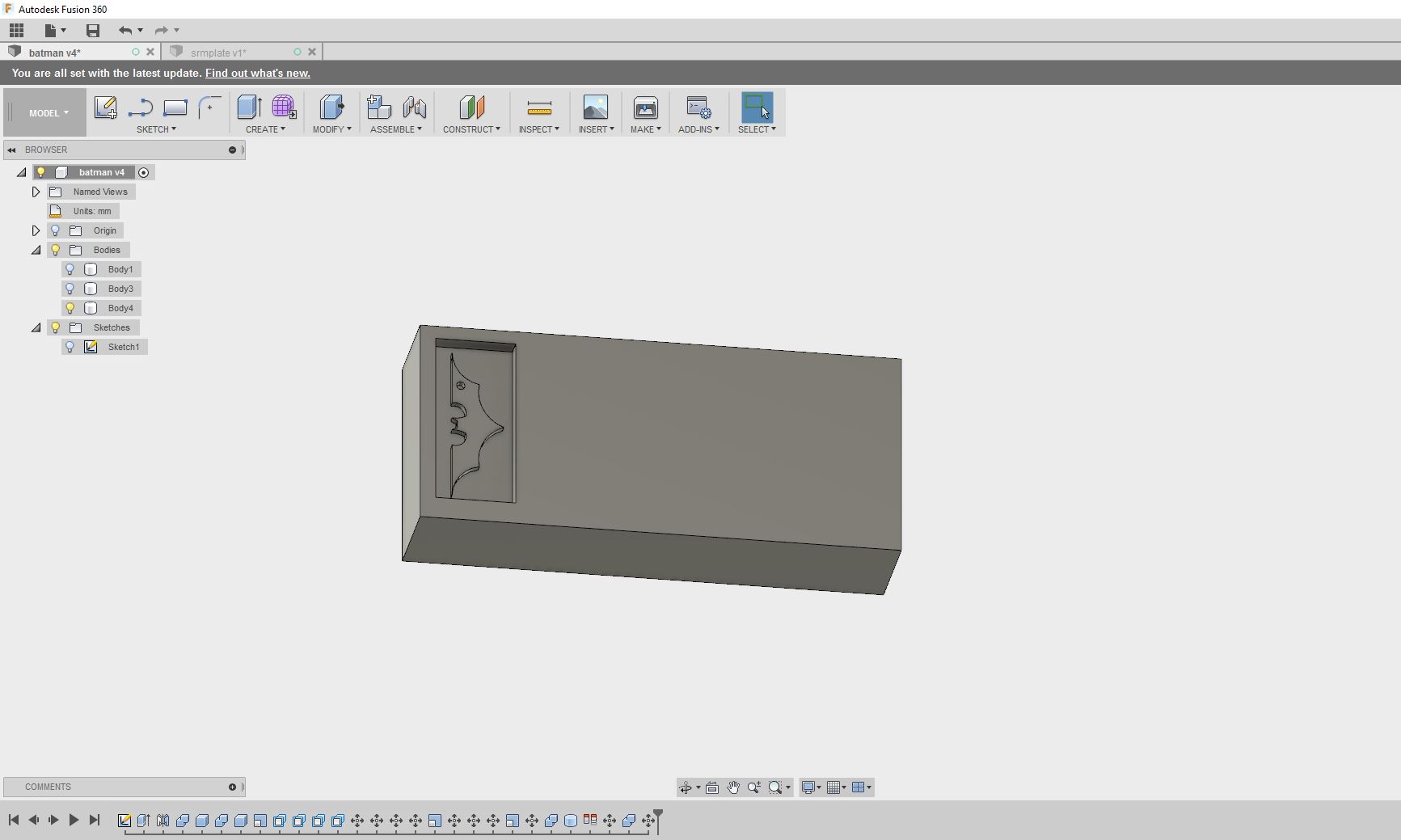Click the Joint tool icon
The height and width of the screenshot is (840, 1401).
pos(414,108)
